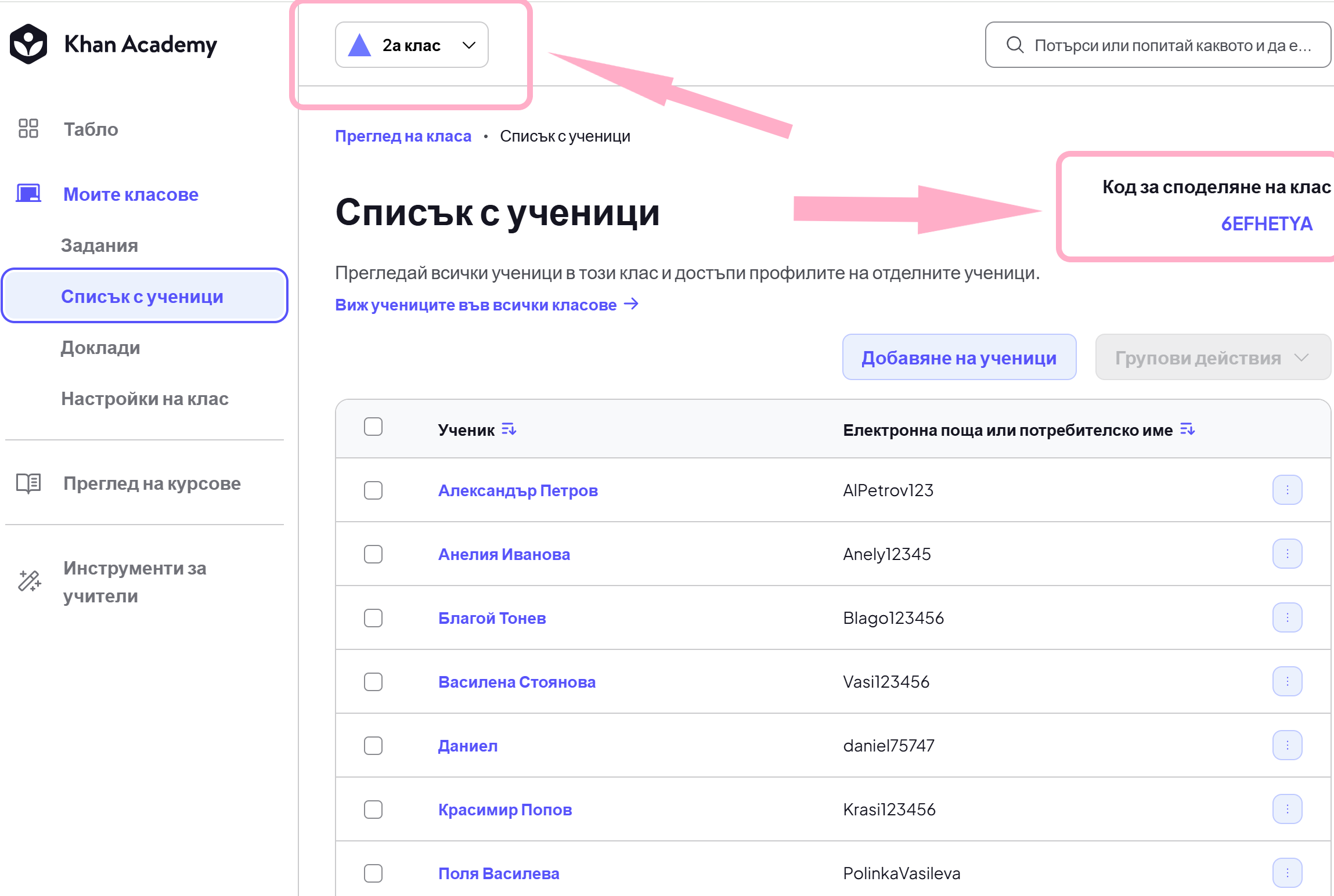Sort by Ученик column sort icon
This screenshot has width=1334, height=896.
509,429
